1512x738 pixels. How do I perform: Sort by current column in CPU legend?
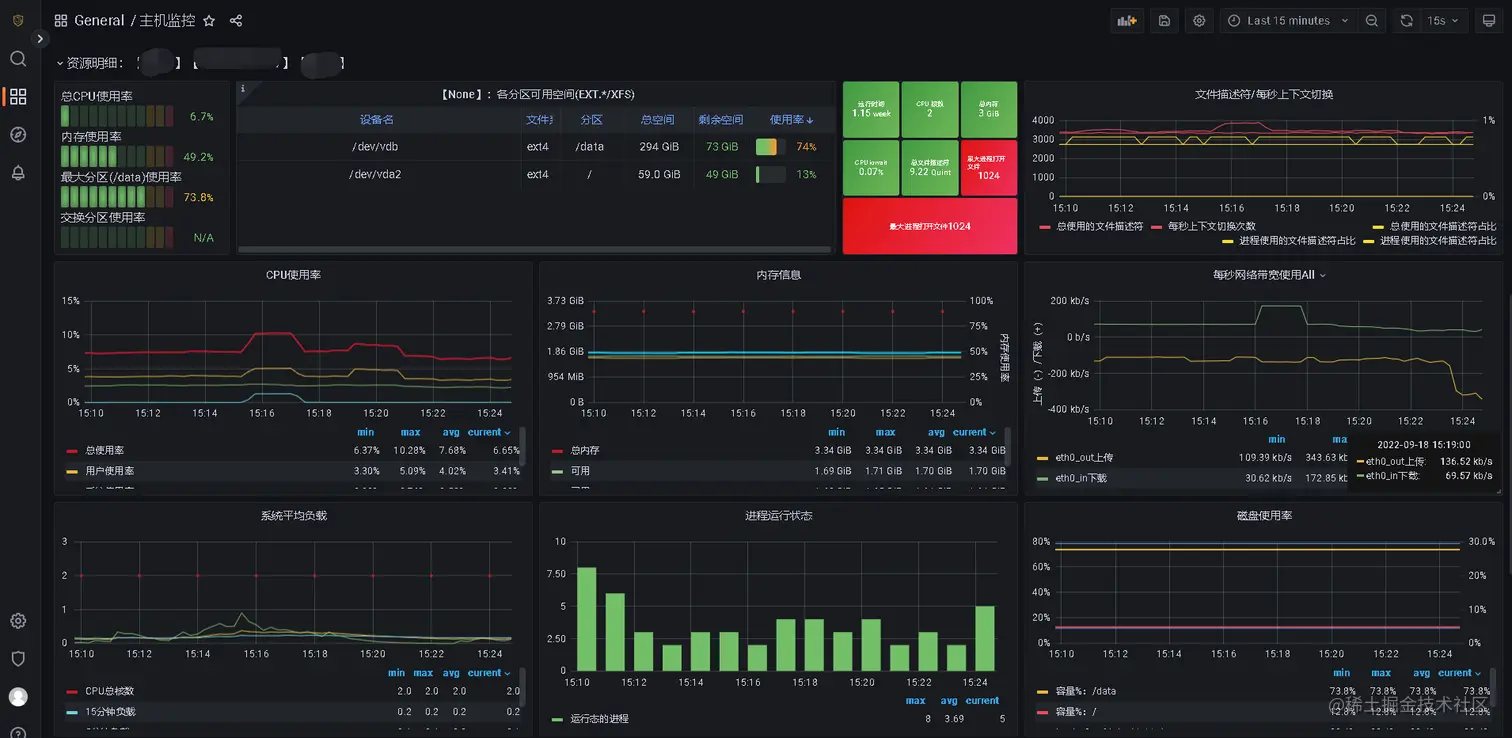[490, 432]
